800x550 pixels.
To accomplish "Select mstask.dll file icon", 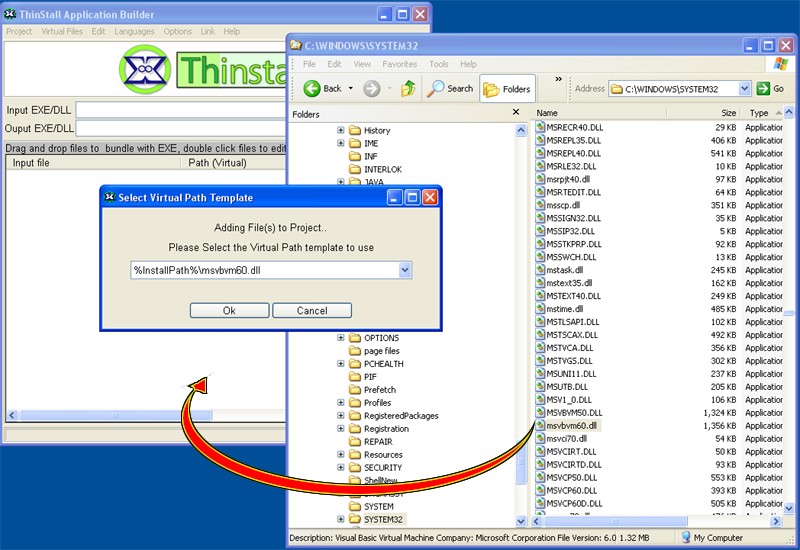I will 540,269.
